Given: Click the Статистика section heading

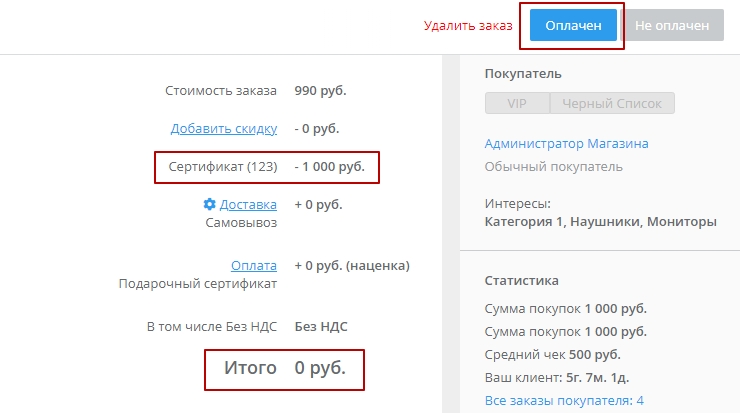Looking at the screenshot, I should tap(521, 280).
